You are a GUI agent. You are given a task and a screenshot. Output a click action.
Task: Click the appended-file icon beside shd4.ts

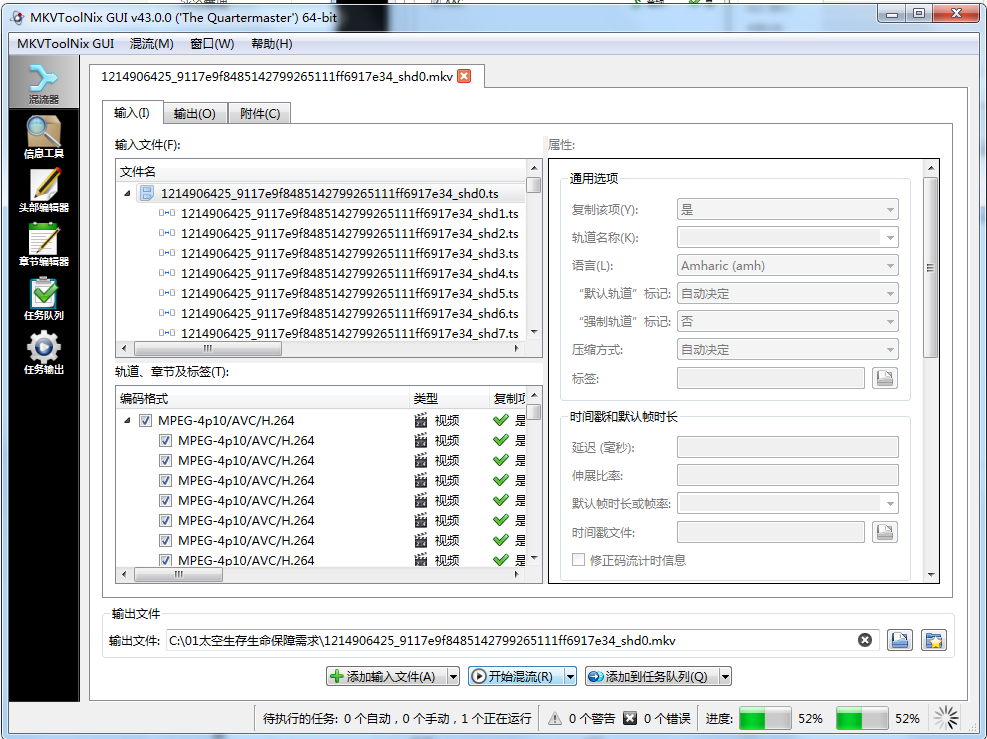pyautogui.click(x=167, y=273)
